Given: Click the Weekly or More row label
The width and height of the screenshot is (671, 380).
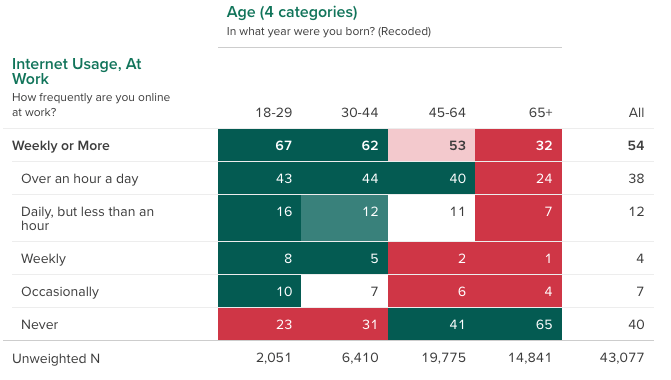Looking at the screenshot, I should click(61, 145).
